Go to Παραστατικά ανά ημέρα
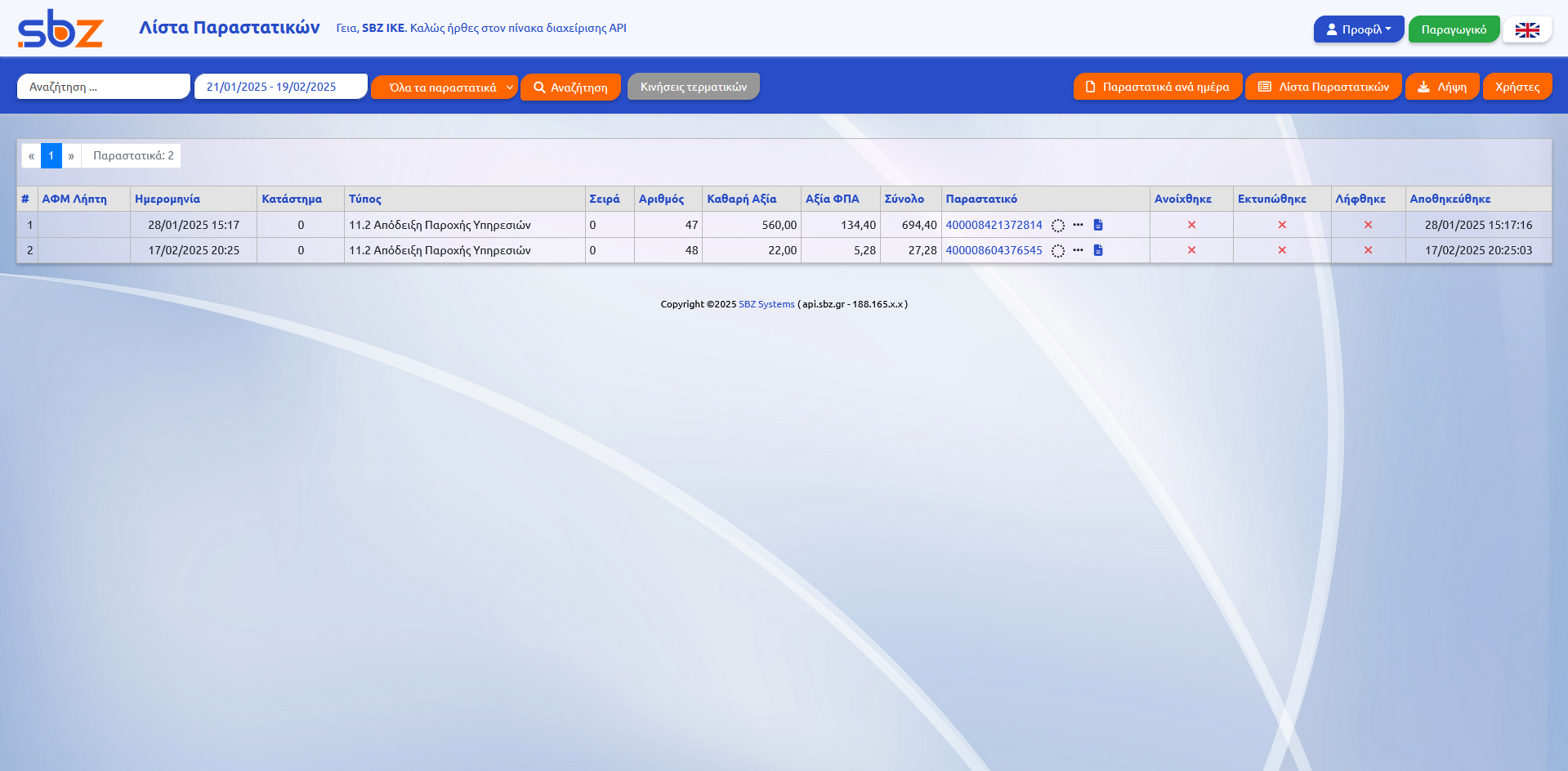 click(x=1157, y=87)
